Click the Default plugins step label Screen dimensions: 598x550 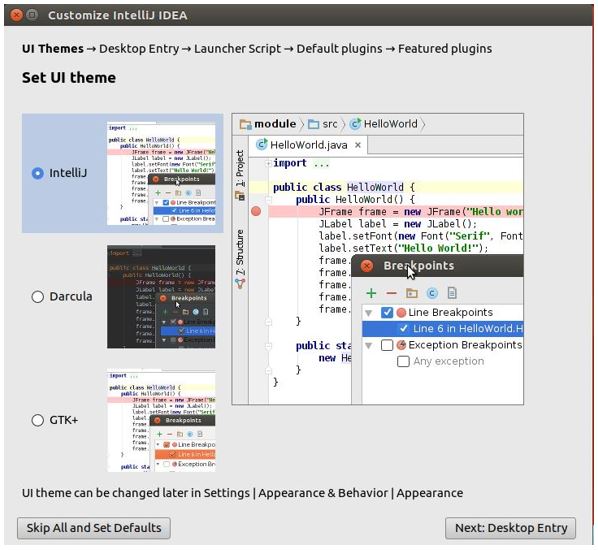(x=339, y=49)
